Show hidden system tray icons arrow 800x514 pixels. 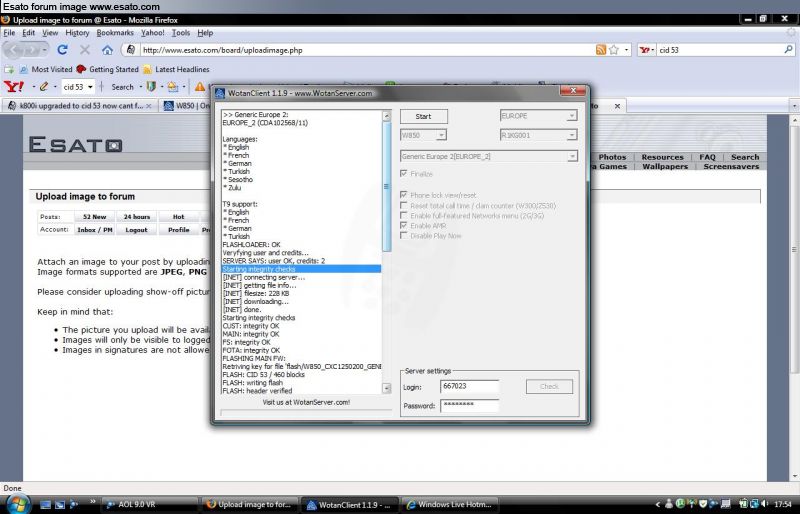point(657,504)
